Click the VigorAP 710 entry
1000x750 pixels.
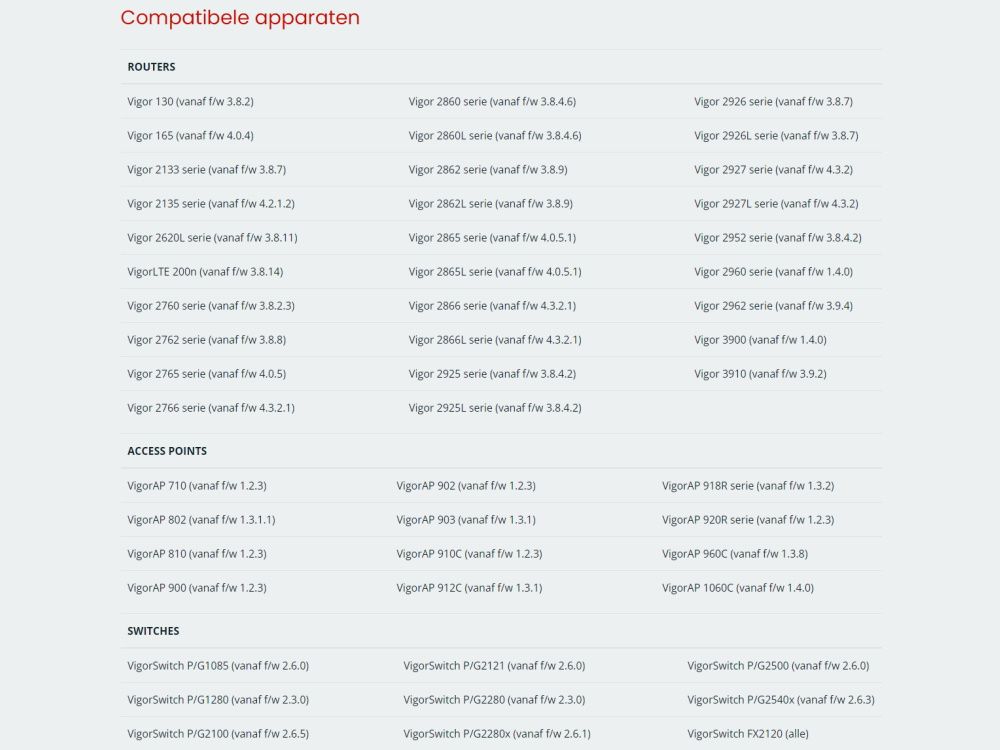tap(196, 486)
